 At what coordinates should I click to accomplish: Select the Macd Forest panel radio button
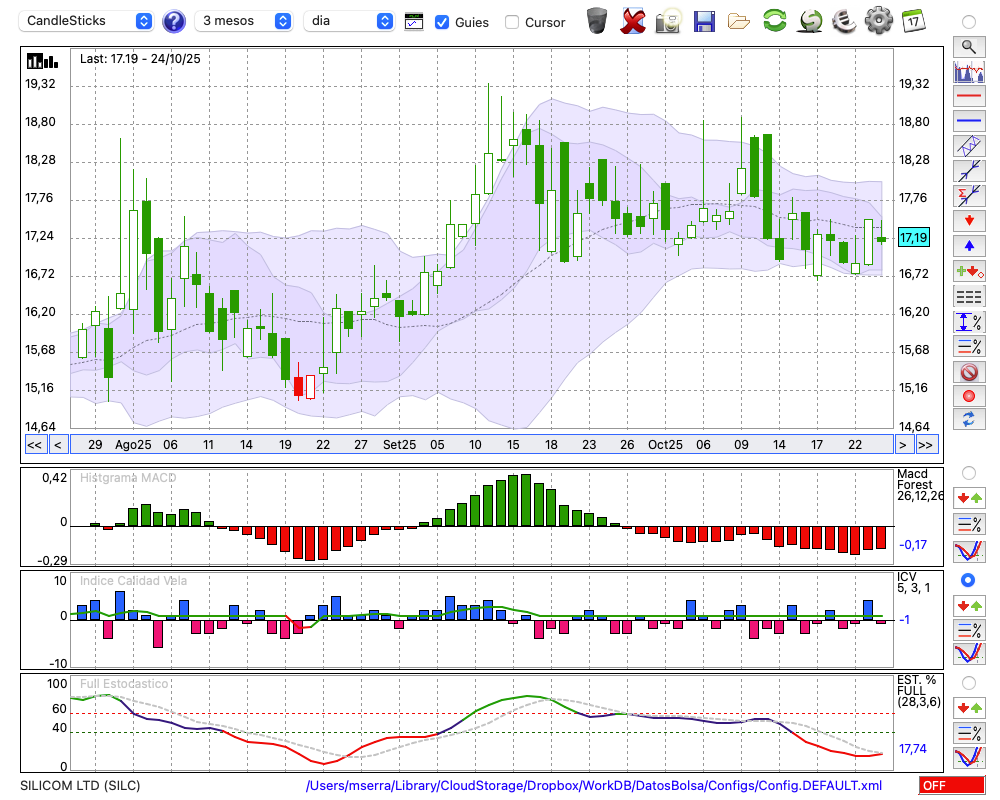pyautogui.click(x=968, y=472)
